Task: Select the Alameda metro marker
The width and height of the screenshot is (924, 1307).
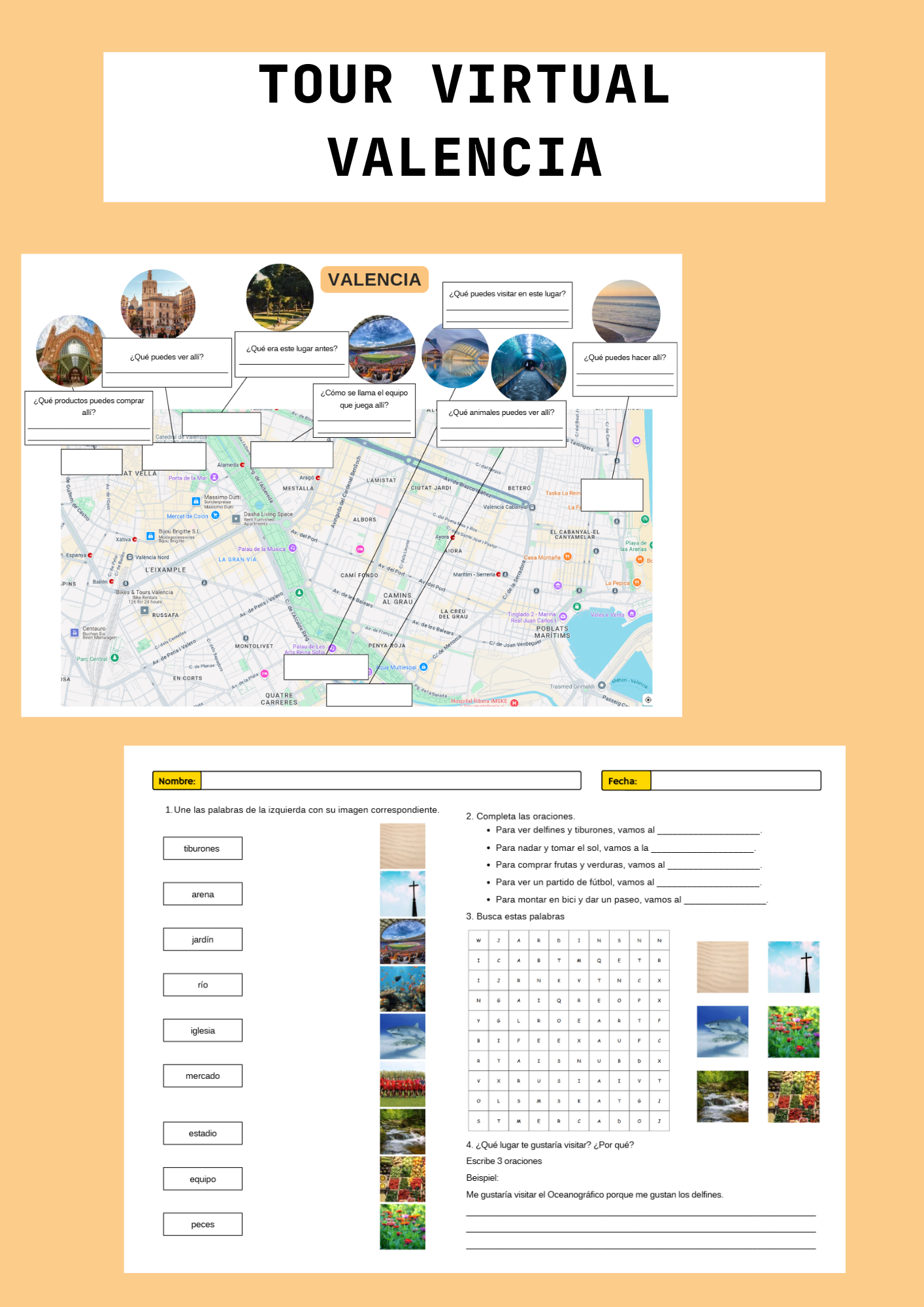Action: 242,465
